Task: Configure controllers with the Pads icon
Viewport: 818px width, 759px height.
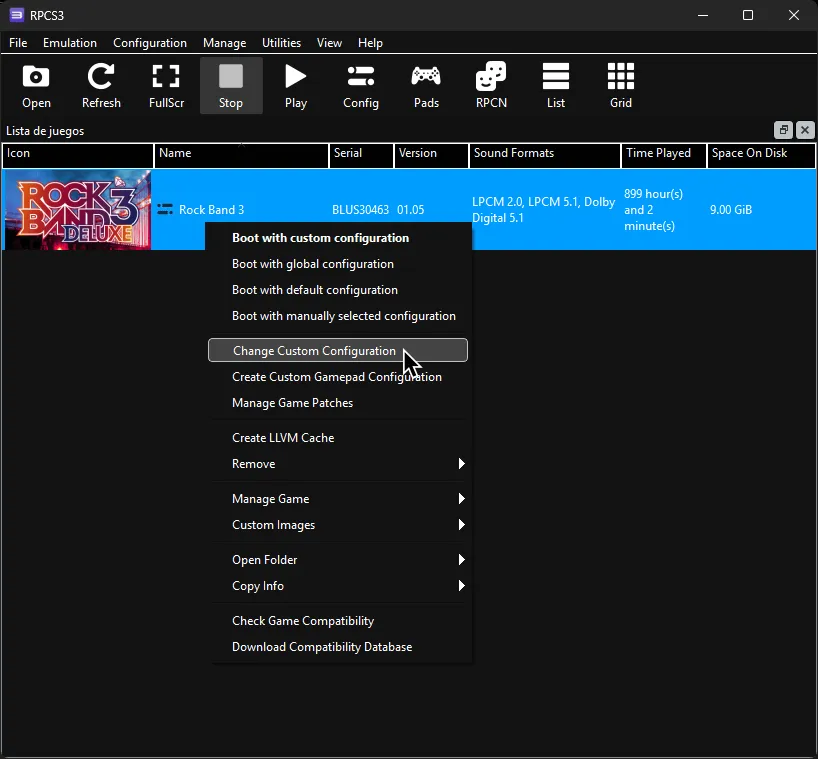Action: pos(426,85)
